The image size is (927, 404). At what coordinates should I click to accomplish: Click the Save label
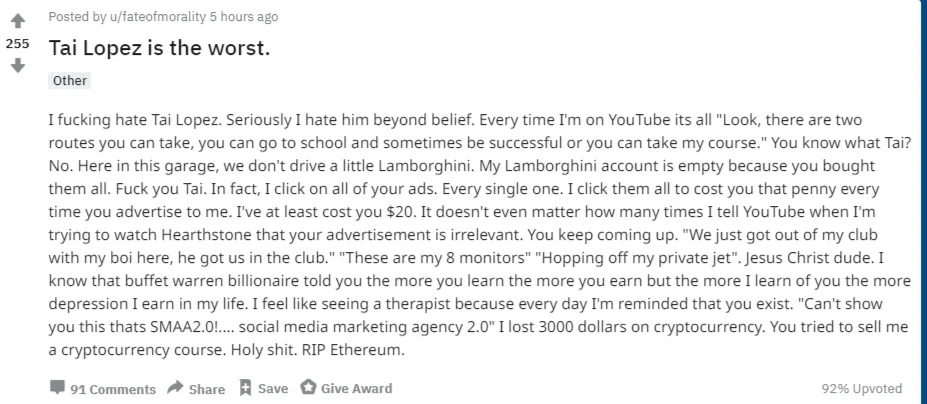pos(273,389)
